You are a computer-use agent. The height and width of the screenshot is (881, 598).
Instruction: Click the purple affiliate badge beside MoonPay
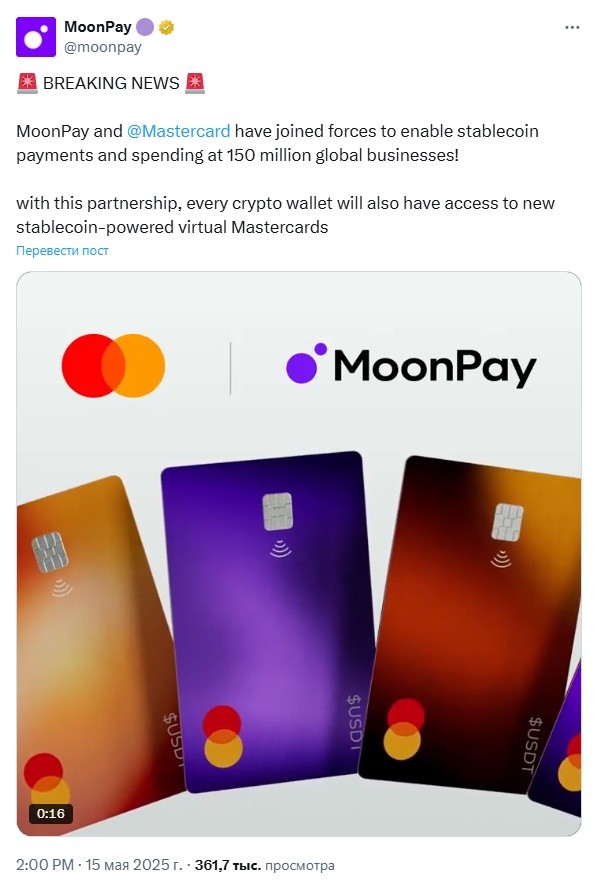tap(145, 27)
